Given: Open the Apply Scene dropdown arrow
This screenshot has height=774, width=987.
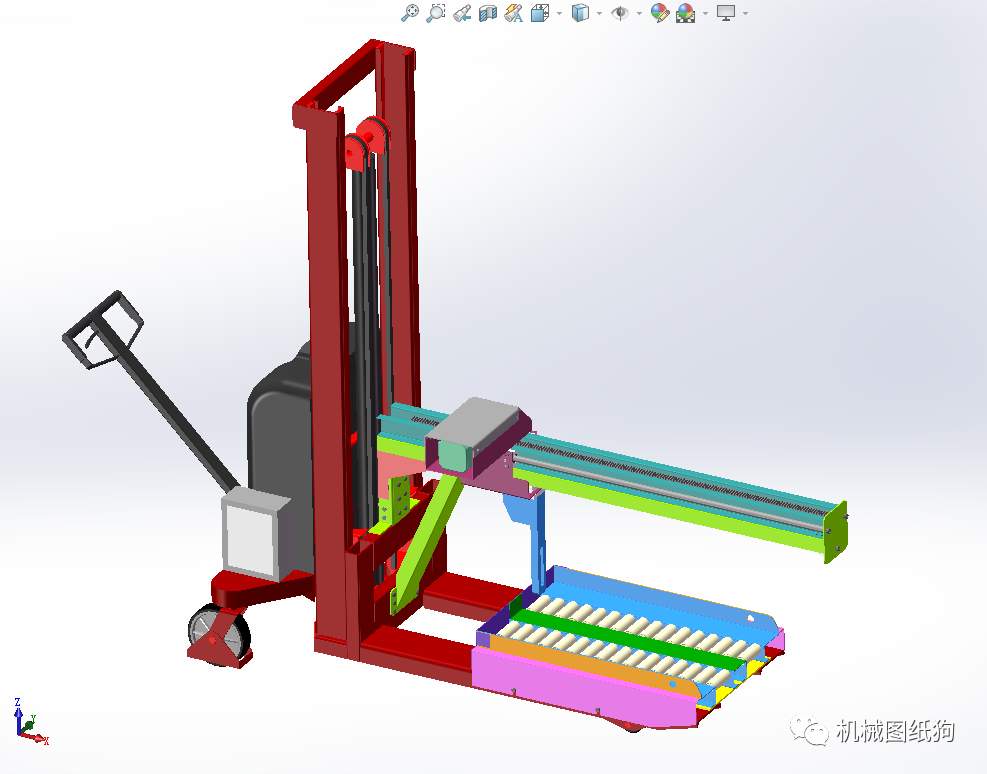Looking at the screenshot, I should tap(705, 13).
